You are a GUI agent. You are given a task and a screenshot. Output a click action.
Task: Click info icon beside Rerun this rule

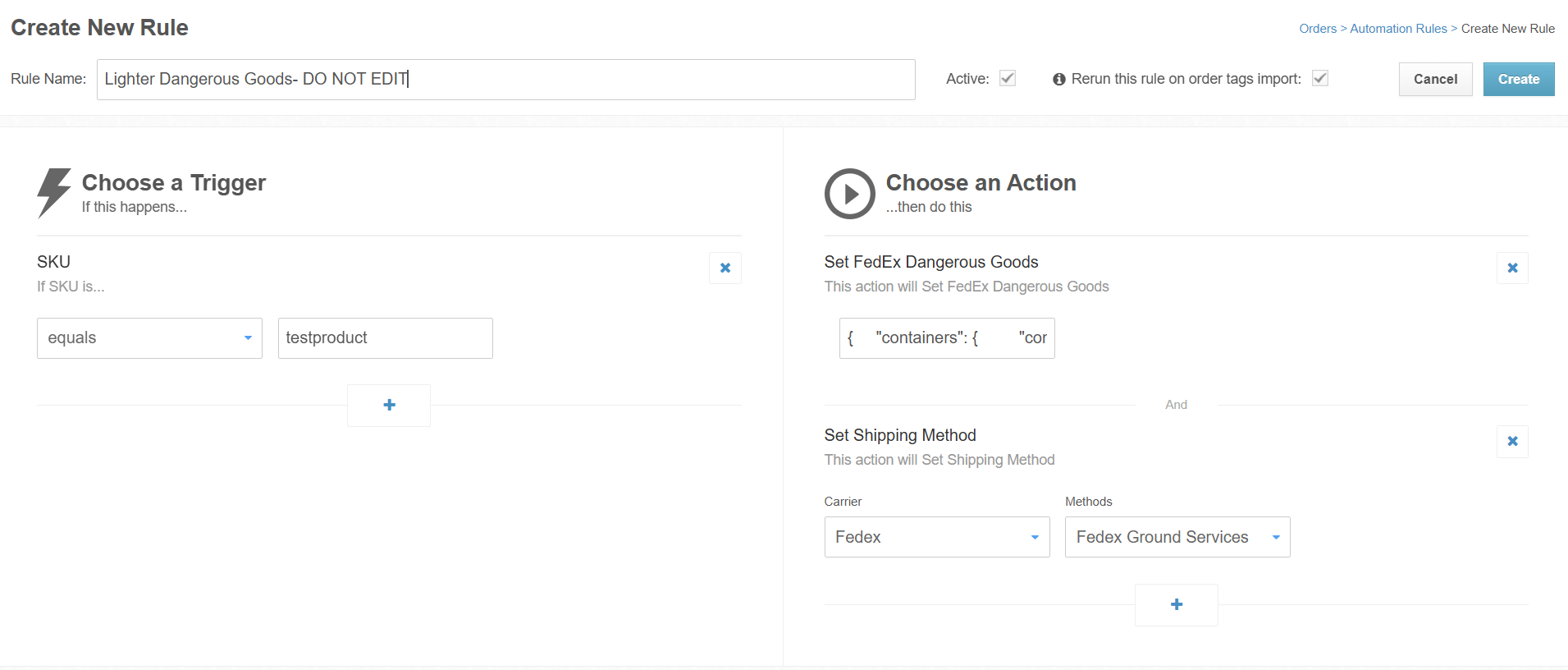coord(1059,80)
